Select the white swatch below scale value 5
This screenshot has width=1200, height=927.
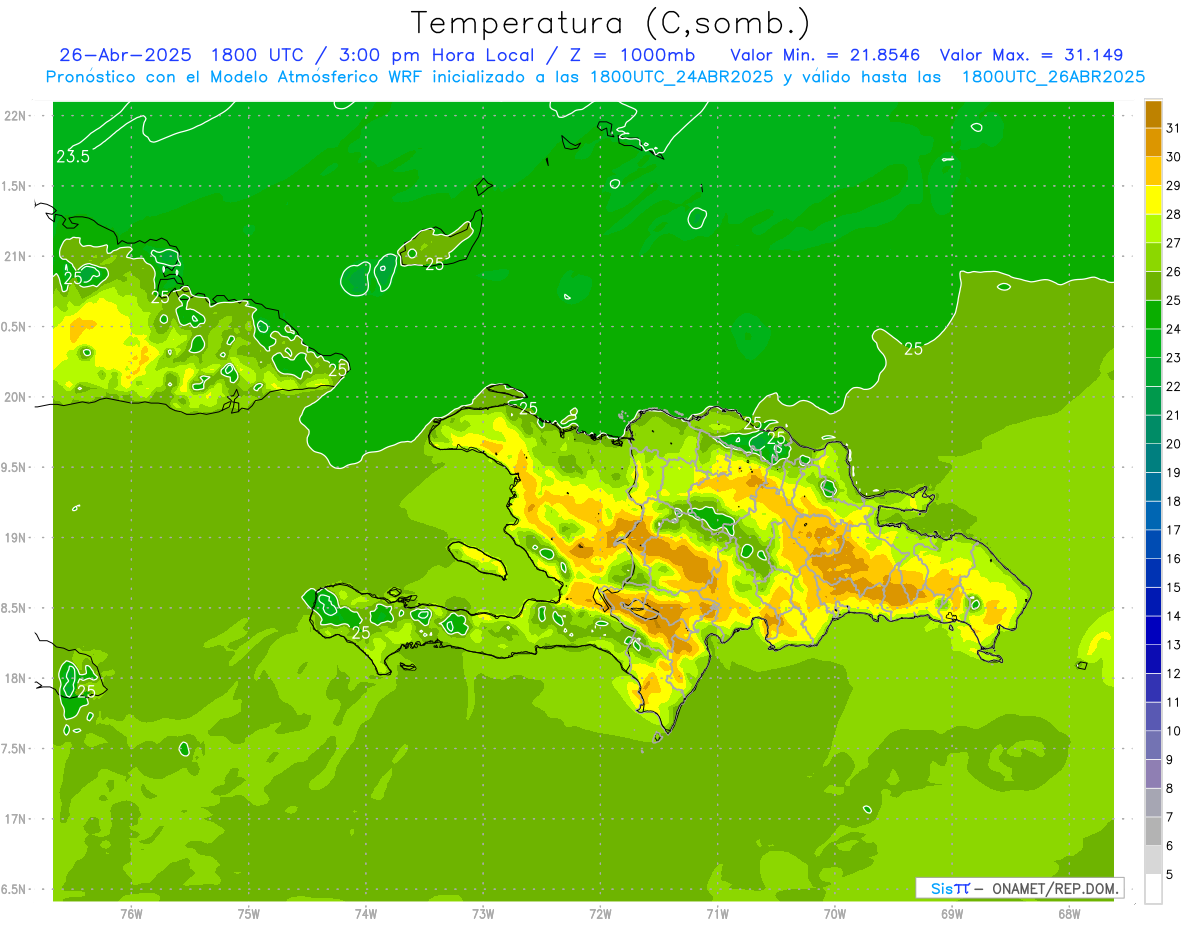click(1153, 889)
